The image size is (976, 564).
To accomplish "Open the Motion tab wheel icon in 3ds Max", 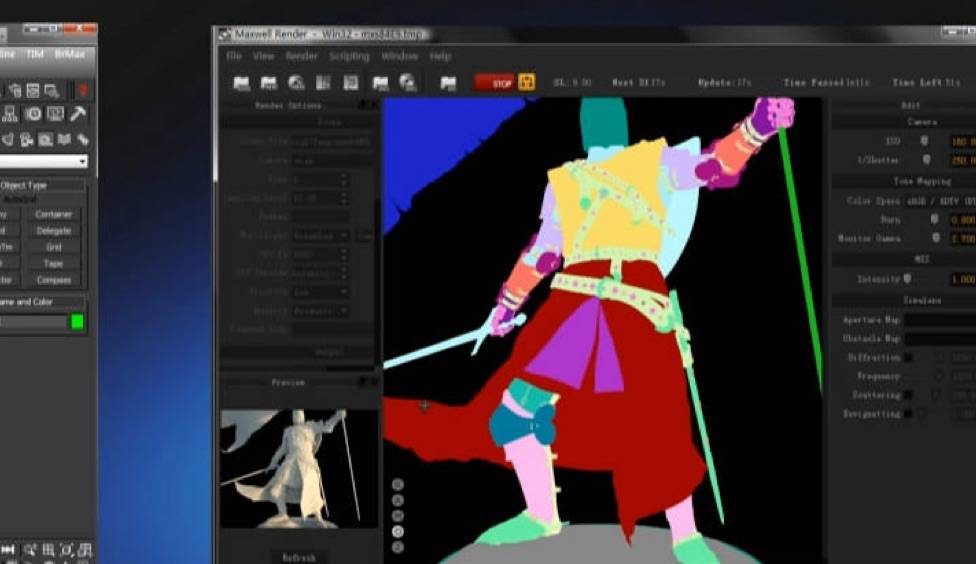I will coord(33,114).
